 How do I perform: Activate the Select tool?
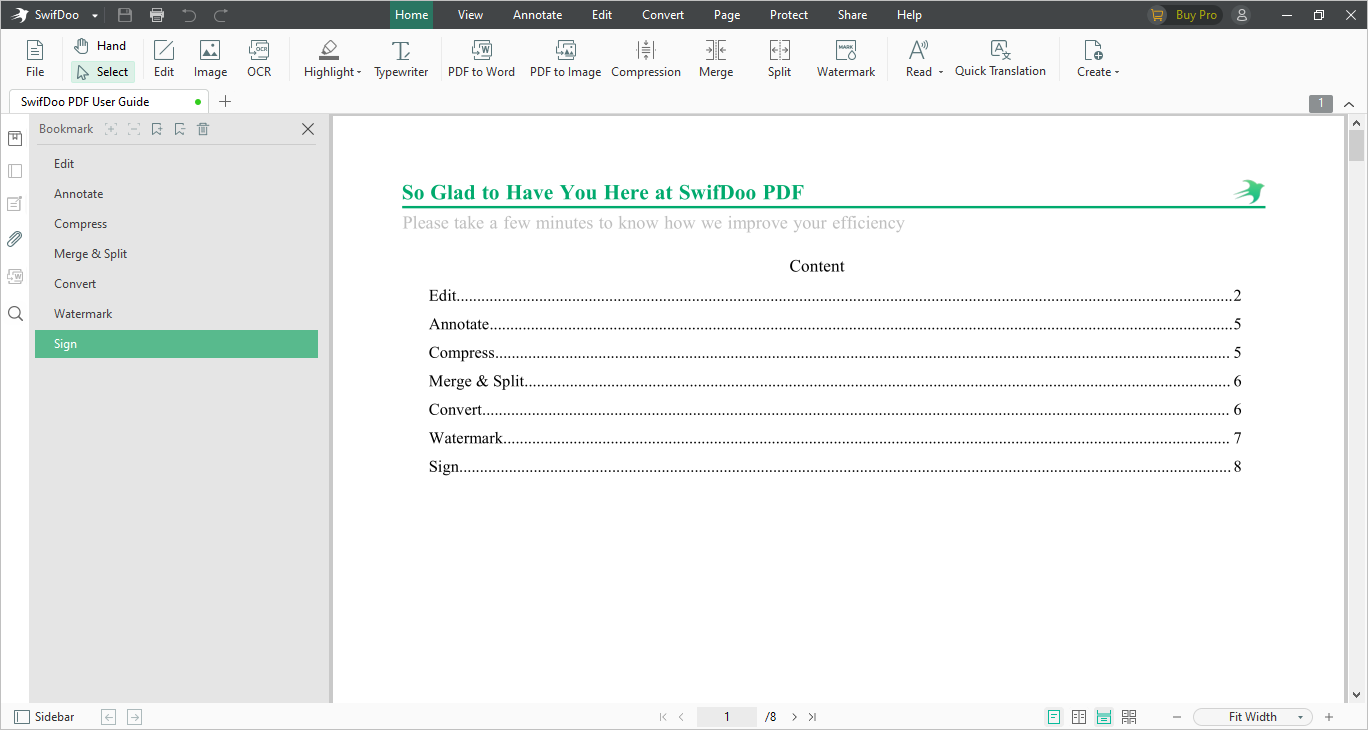pyautogui.click(x=102, y=72)
